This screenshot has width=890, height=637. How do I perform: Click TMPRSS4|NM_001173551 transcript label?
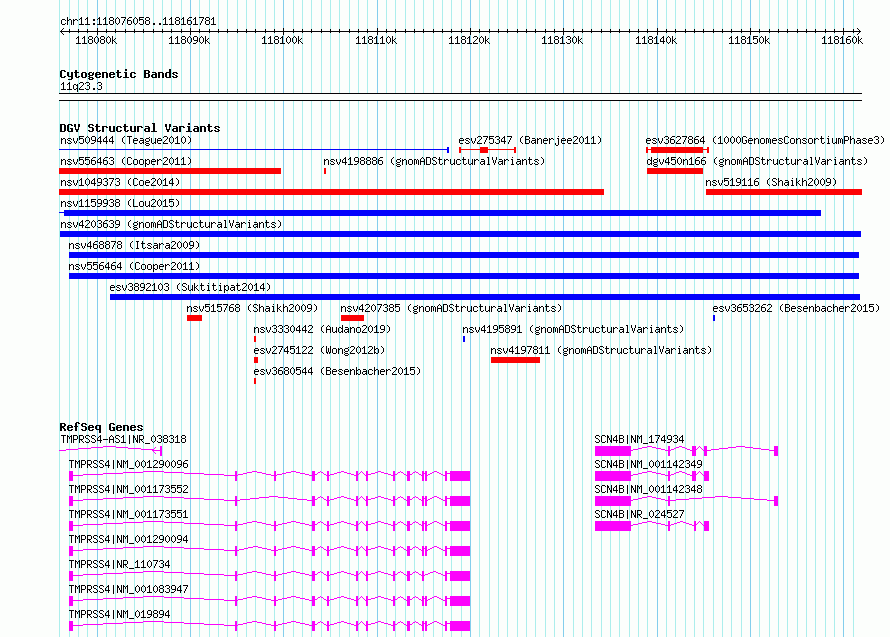pyautogui.click(x=128, y=514)
